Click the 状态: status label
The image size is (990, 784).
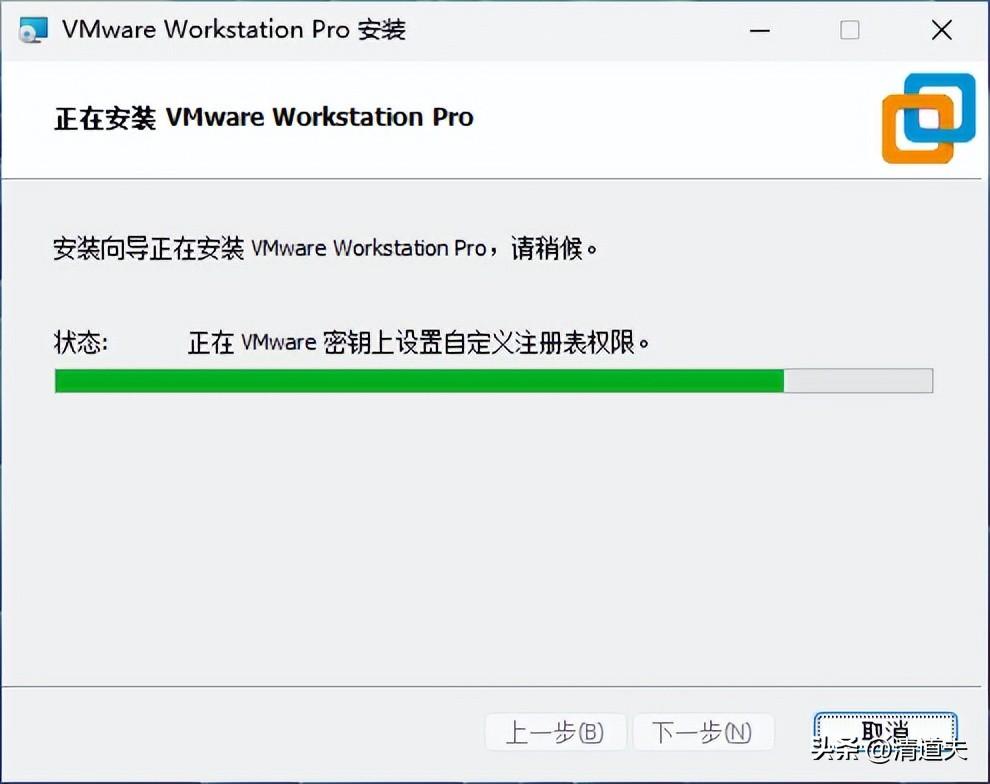81,343
